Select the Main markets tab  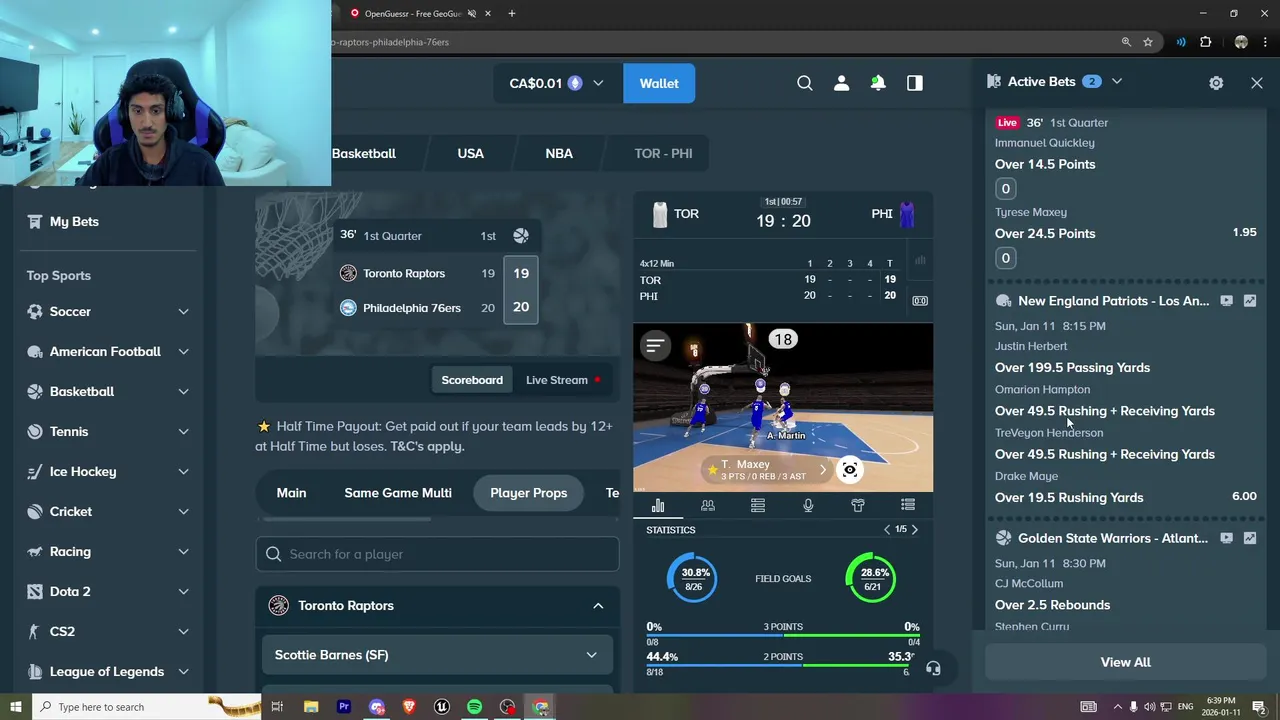point(291,493)
